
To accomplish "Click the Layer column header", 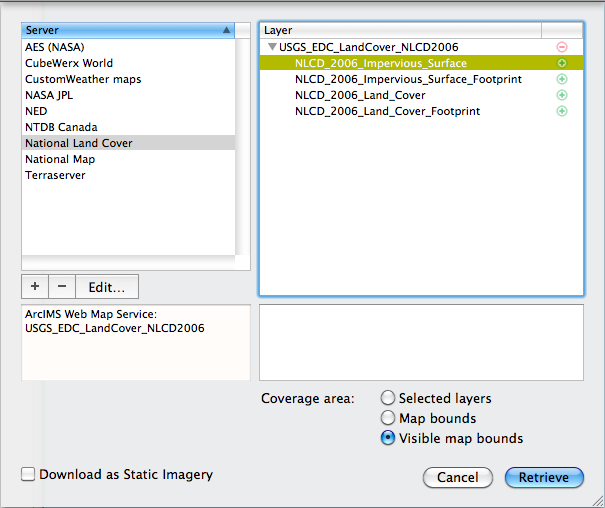I will pyautogui.click(x=401, y=30).
